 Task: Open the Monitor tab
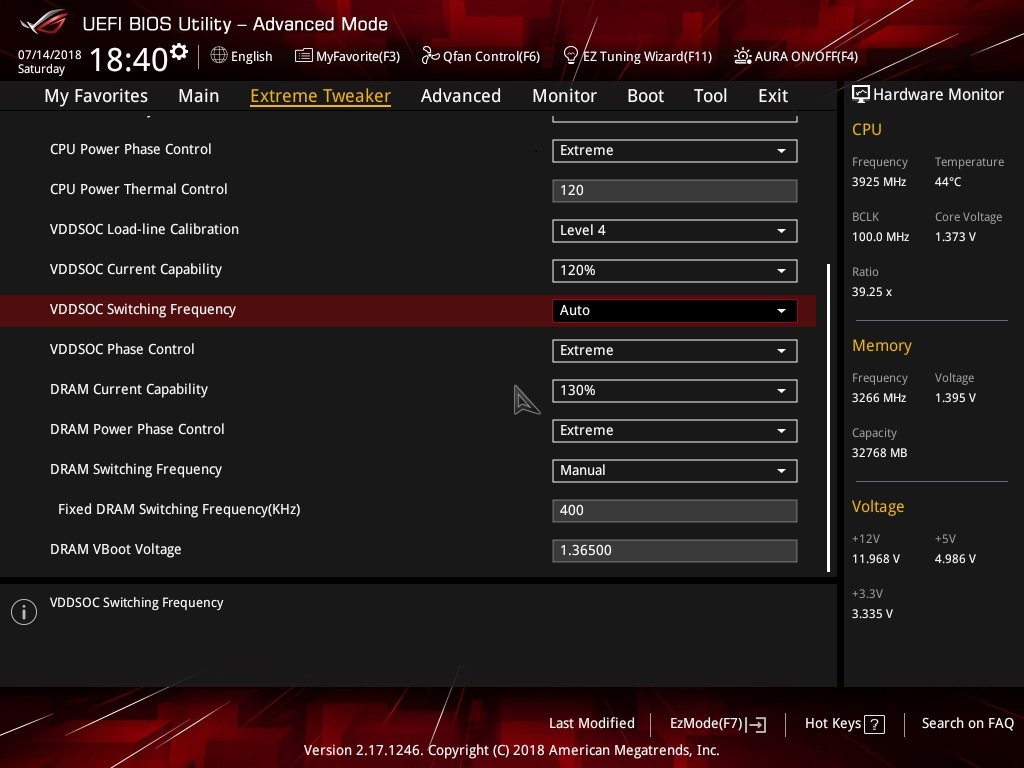(564, 96)
